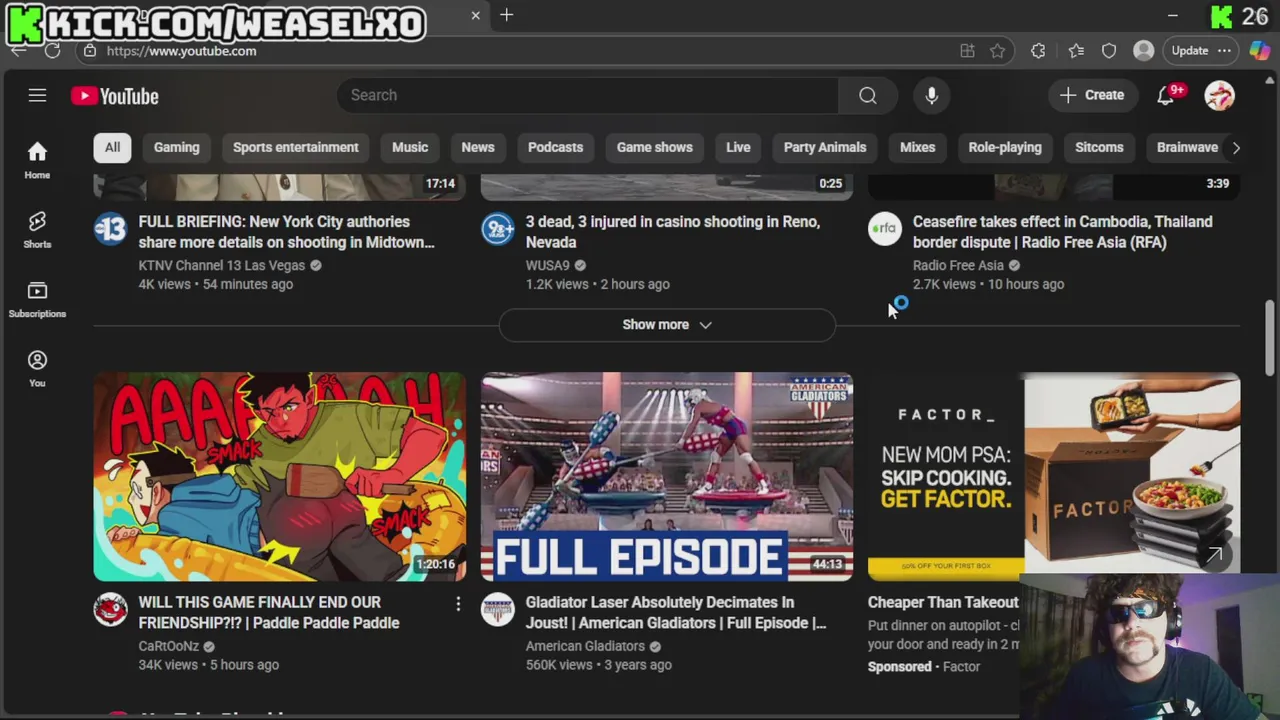Select the Gaming filter chip

click(177, 147)
